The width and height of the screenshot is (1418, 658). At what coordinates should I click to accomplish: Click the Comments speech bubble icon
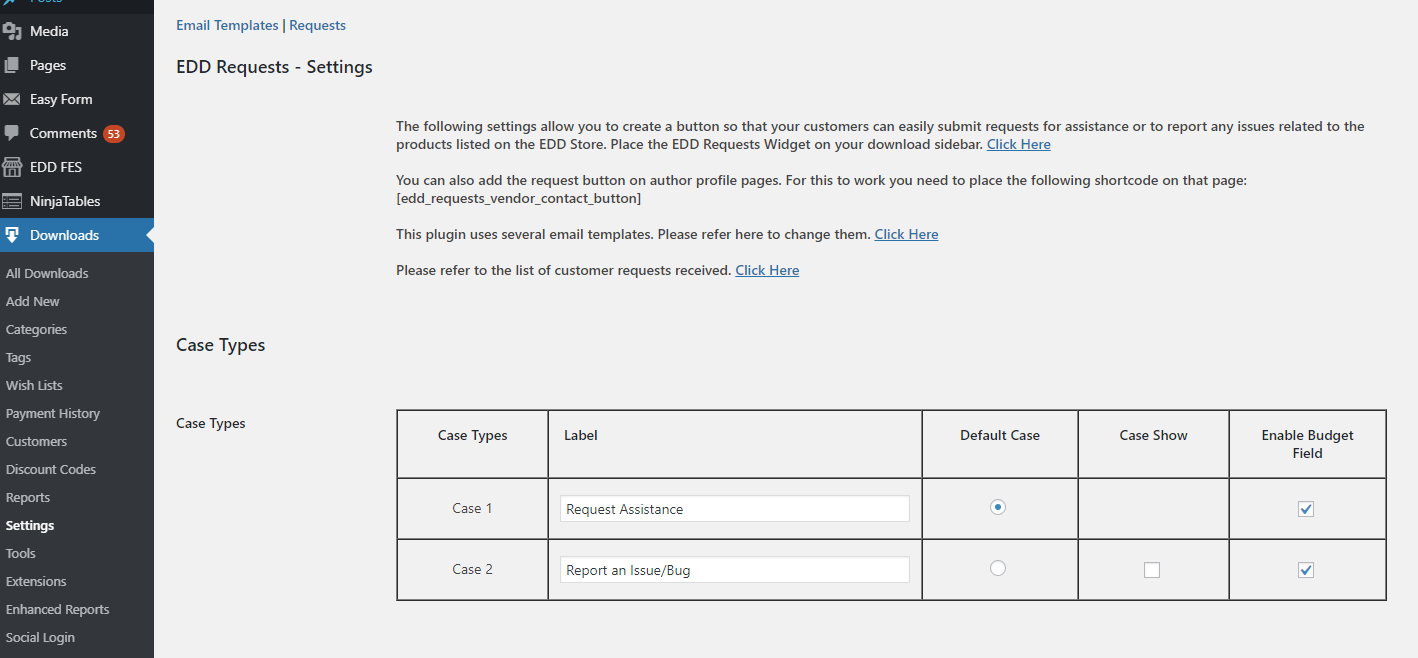(12, 133)
